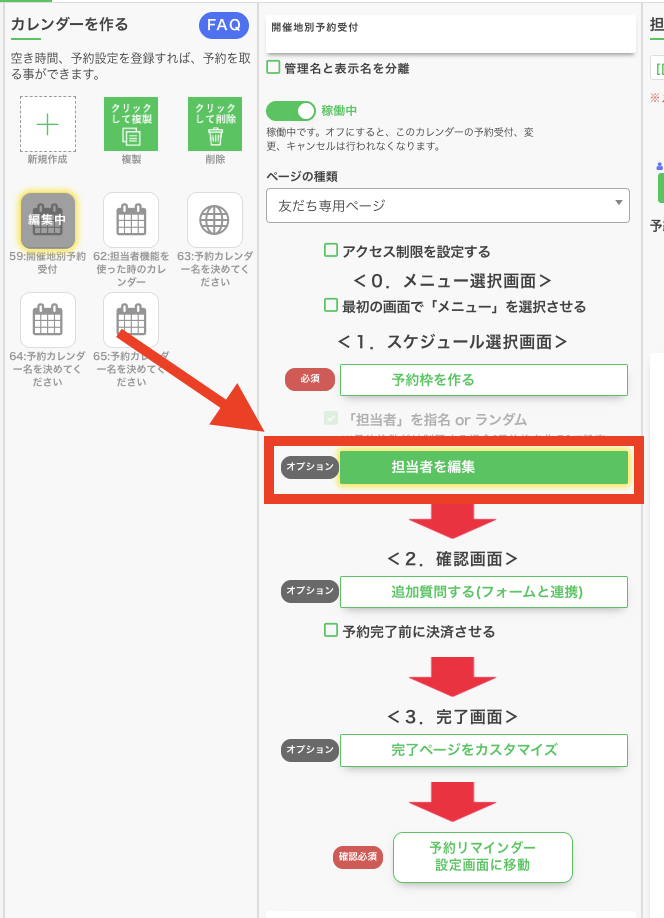
Task: Click the new calendar plus icon
Action: point(48,124)
